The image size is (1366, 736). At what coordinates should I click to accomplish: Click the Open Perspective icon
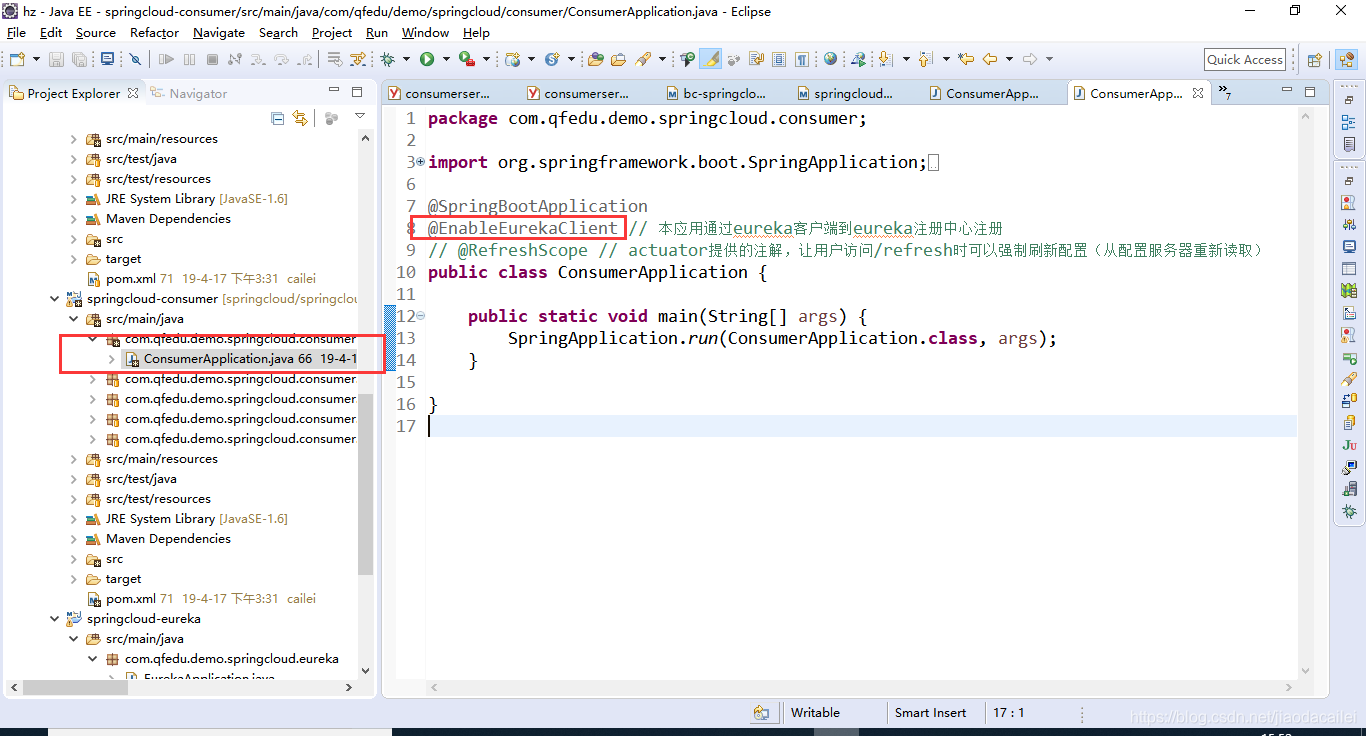pos(1315,60)
